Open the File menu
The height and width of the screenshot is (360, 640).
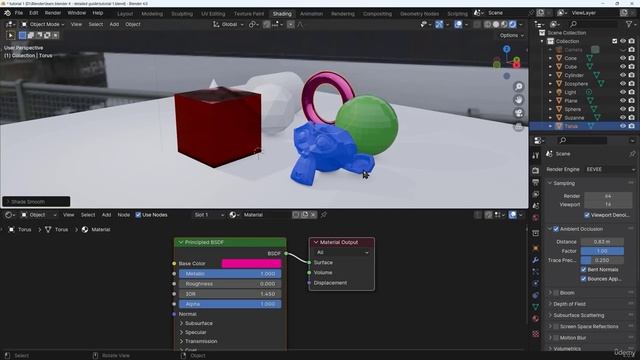[x=19, y=13]
